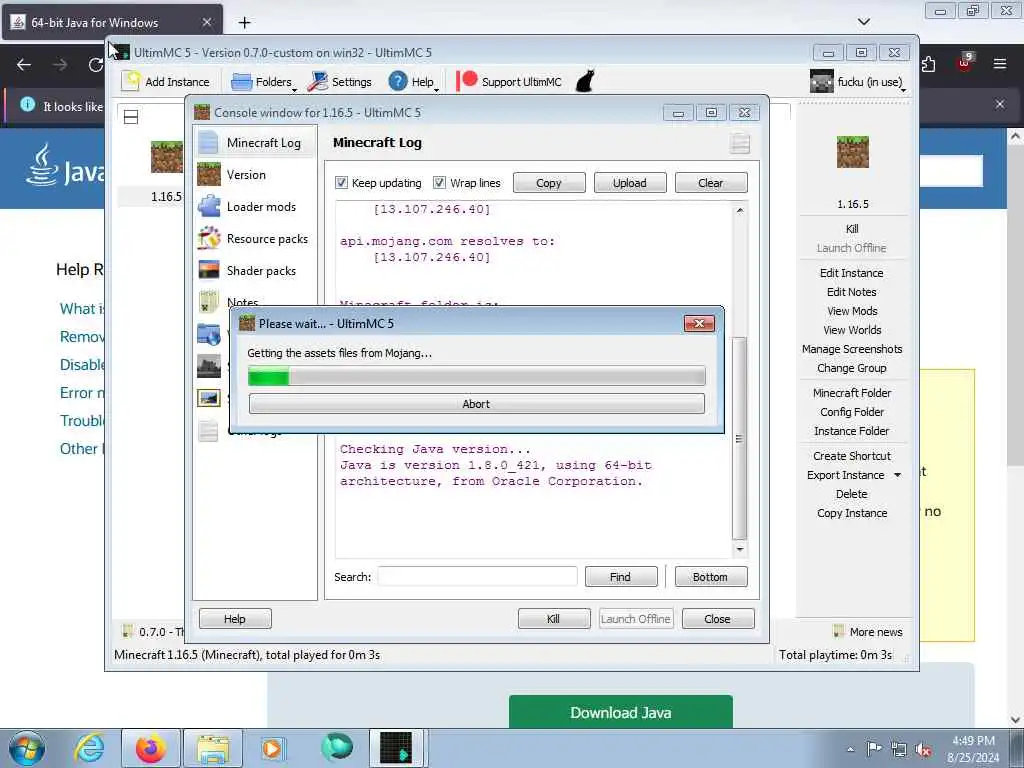Select the 1.16.5 instance icon in main list
The image size is (1024, 768).
(x=167, y=157)
